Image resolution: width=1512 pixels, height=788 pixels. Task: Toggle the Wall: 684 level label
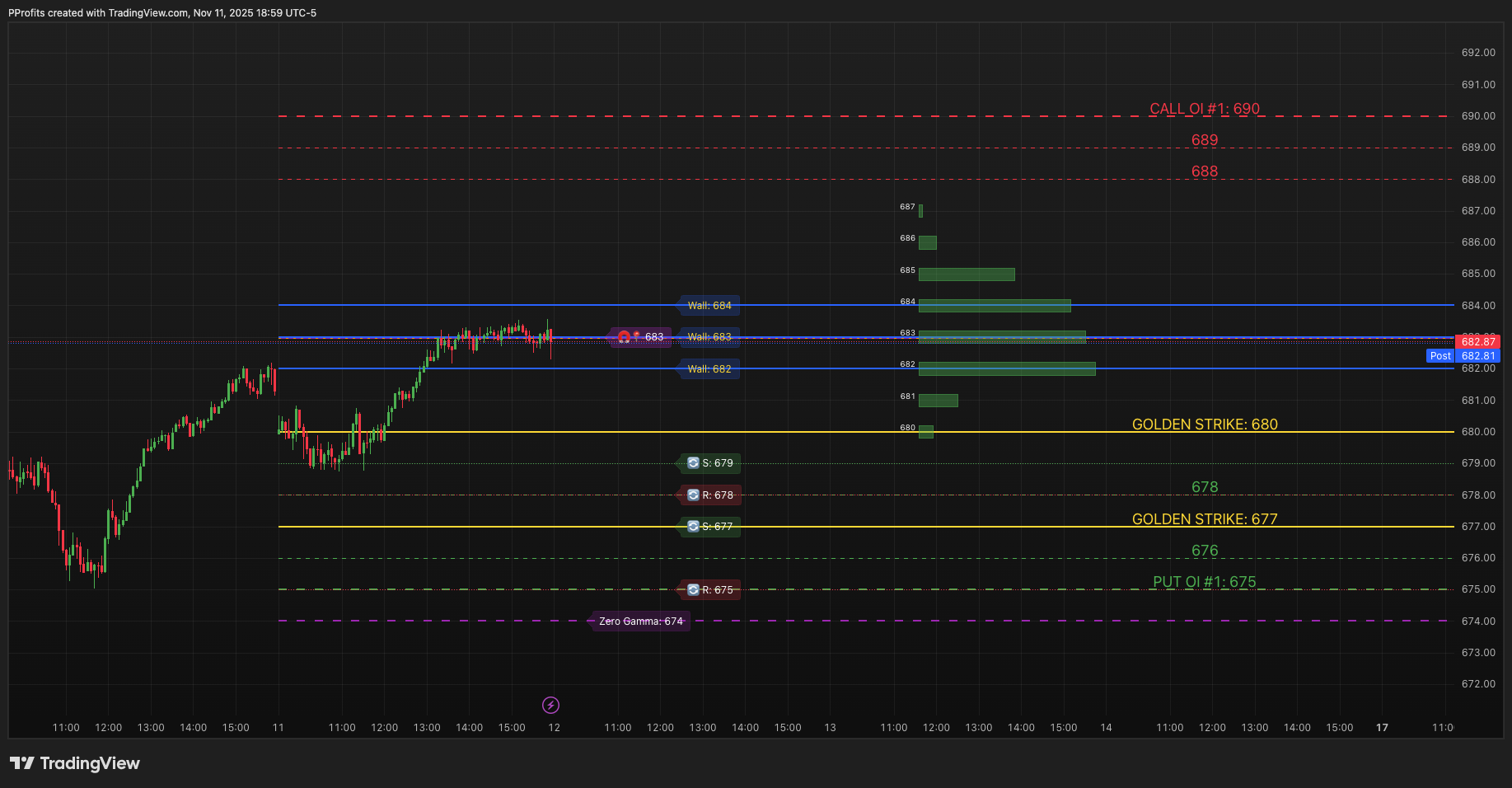click(x=709, y=305)
